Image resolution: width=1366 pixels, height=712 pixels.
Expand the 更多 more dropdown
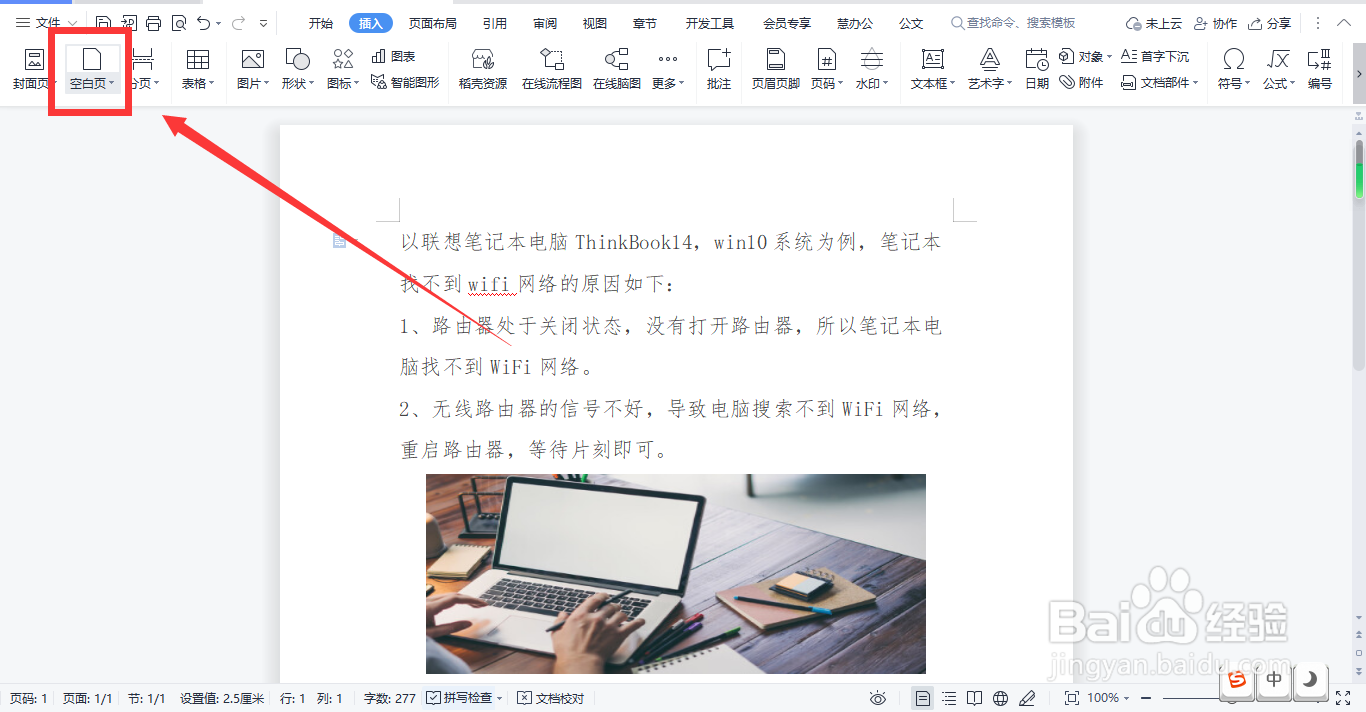tap(682, 84)
